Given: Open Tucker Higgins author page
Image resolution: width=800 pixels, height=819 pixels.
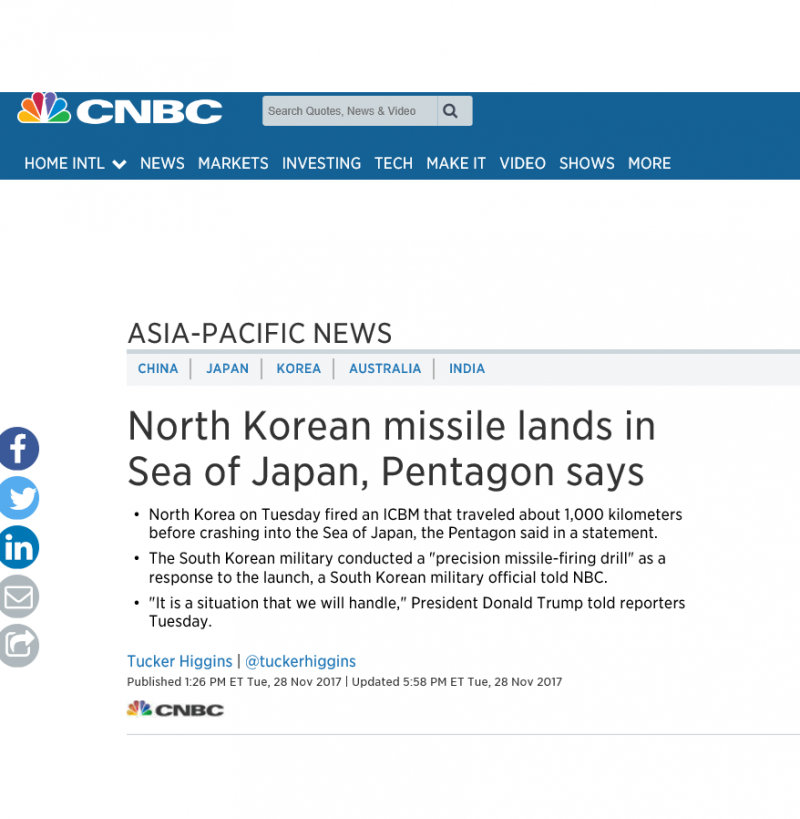Looking at the screenshot, I should pos(179,661).
